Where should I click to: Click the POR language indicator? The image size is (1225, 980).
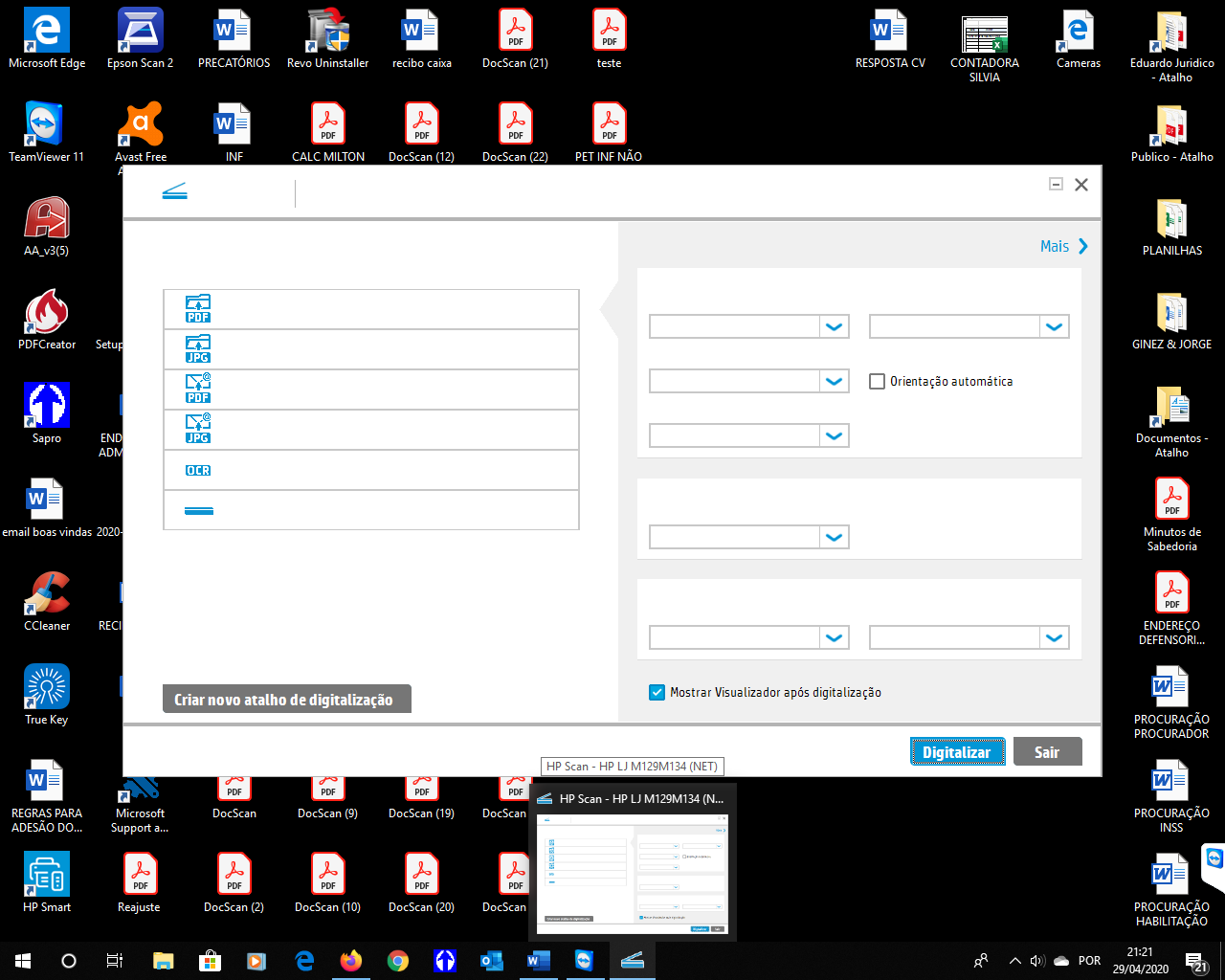[1089, 960]
